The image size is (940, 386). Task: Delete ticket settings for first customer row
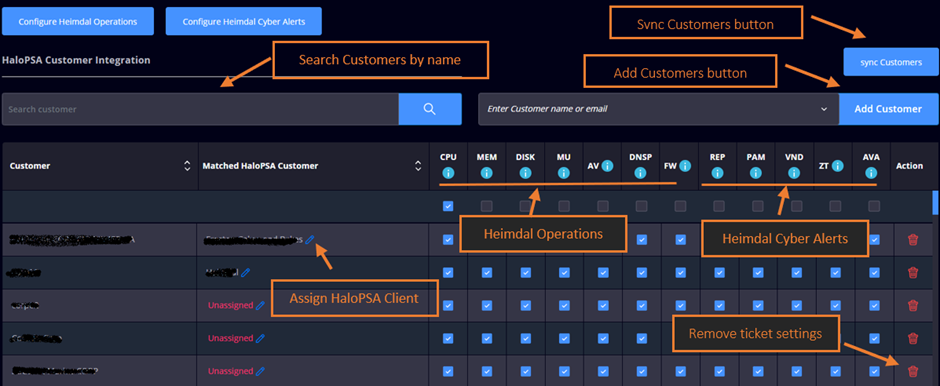913,240
